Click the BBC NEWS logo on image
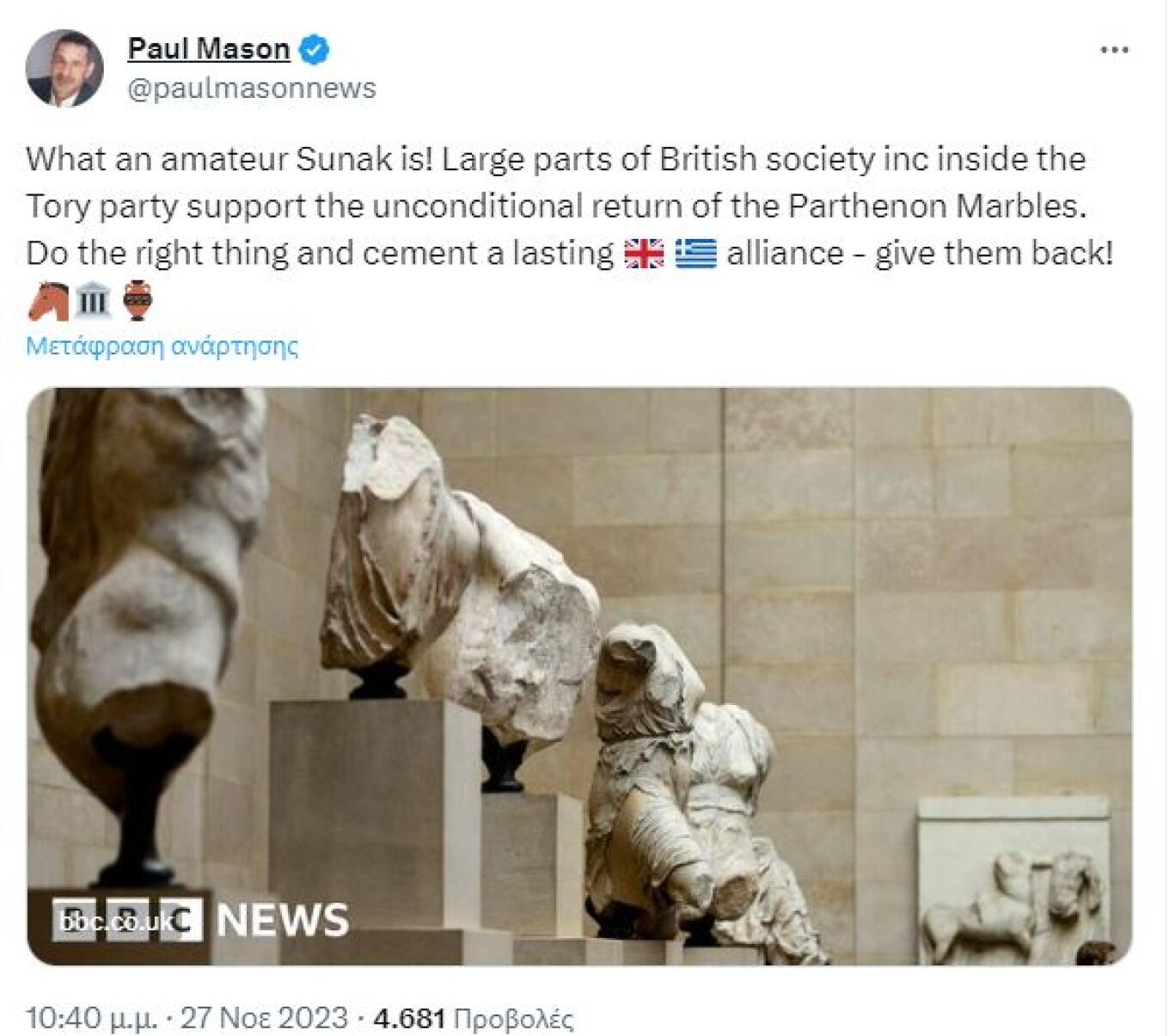This screenshot has width=1169, height=1036. pos(200,919)
